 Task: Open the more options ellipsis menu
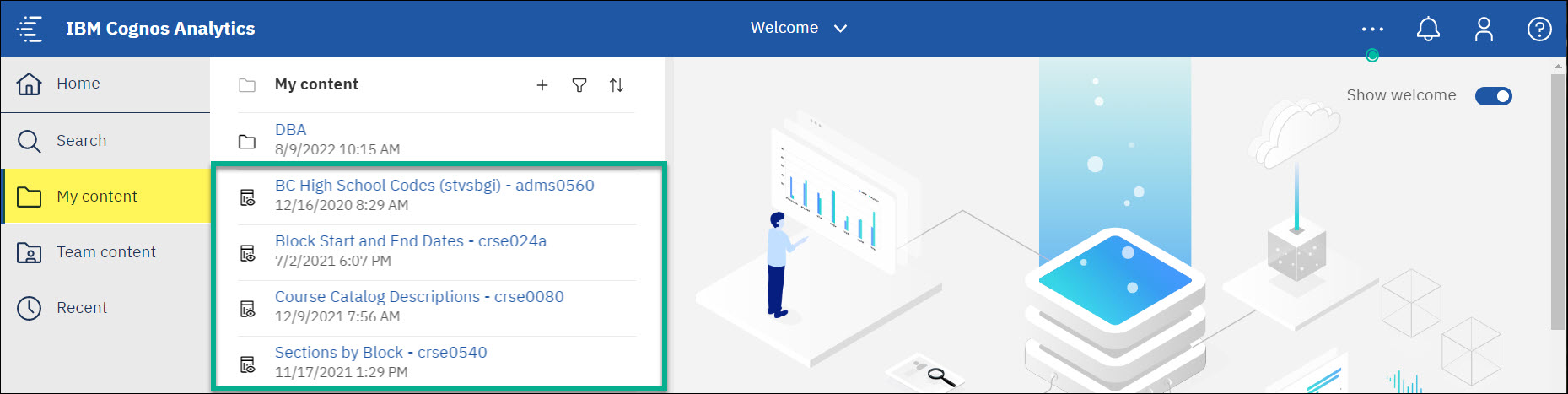(x=1372, y=29)
